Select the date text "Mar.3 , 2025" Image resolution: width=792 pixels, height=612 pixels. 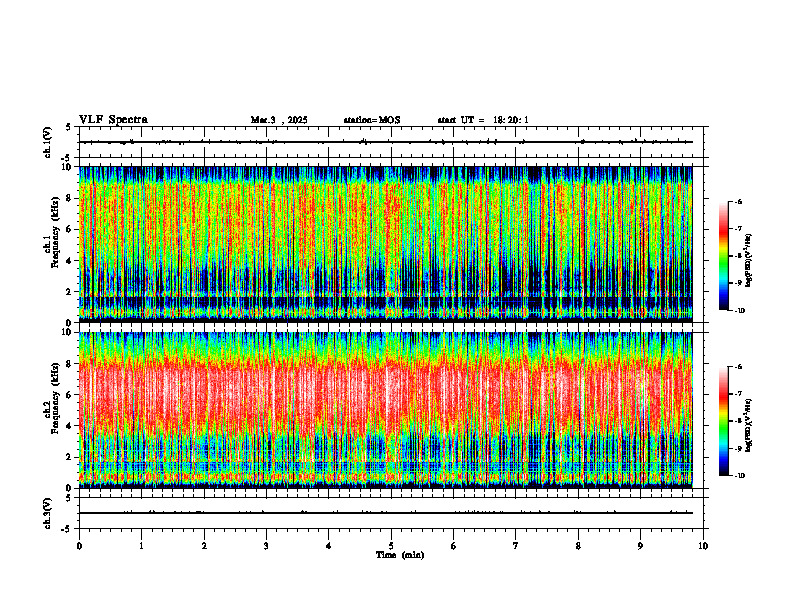[279, 120]
